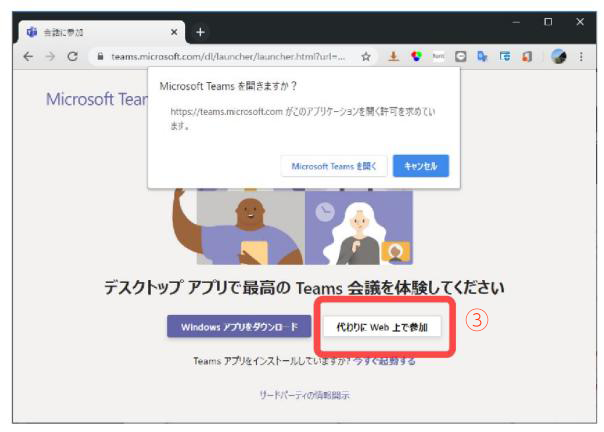Open a new browser tab
The width and height of the screenshot is (604, 432).
[x=200, y=31]
